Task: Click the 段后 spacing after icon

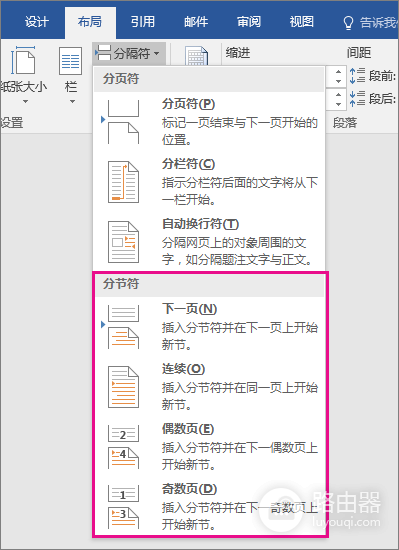Action: (357, 99)
